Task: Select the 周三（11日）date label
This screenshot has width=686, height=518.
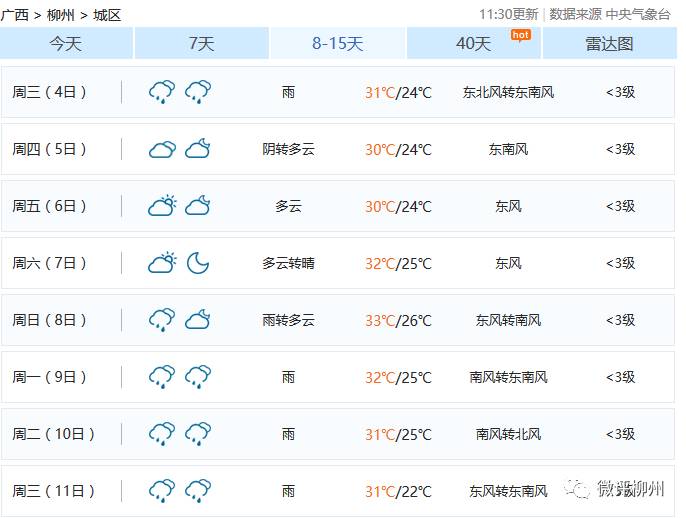Action: tap(53, 491)
